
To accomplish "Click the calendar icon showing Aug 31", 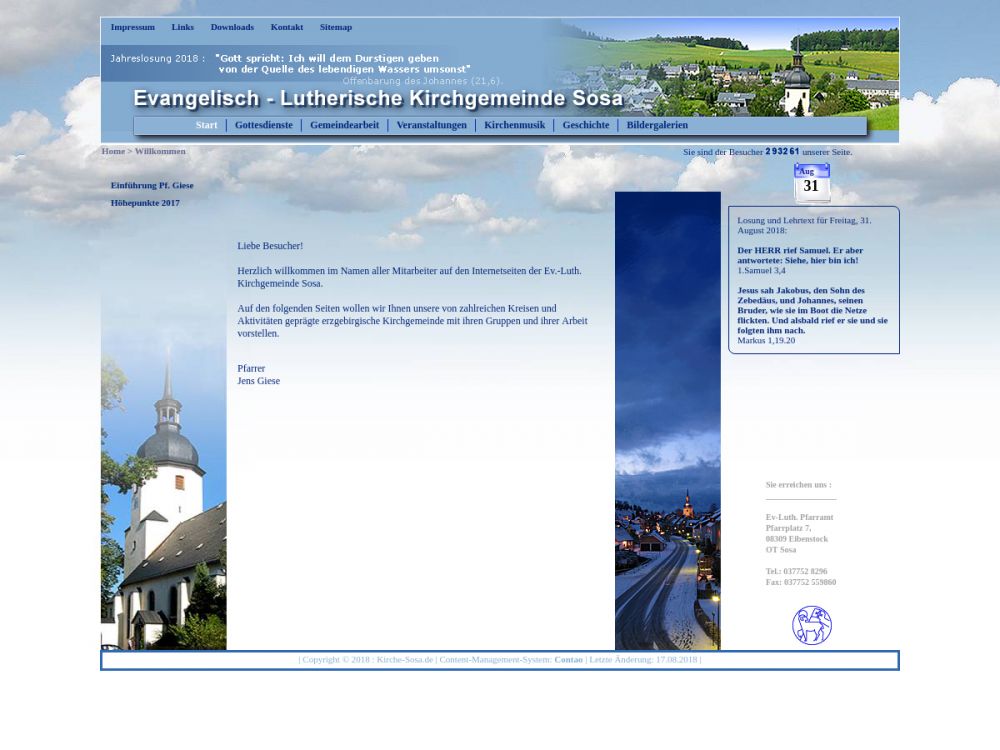I will coord(811,183).
